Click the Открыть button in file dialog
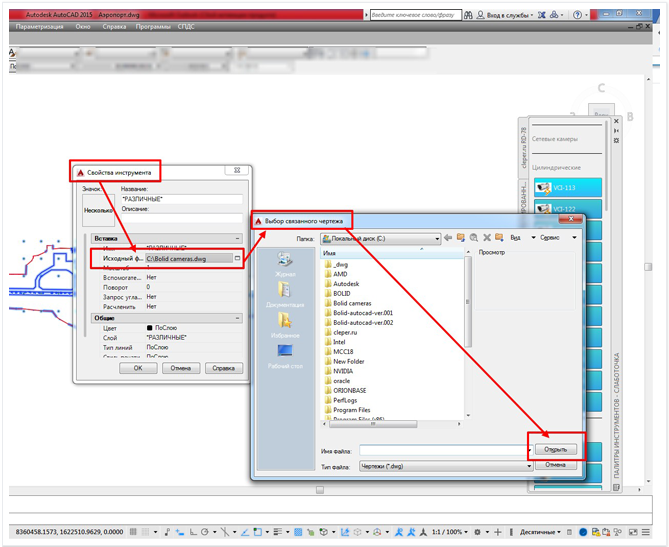669x547 pixels. point(556,449)
